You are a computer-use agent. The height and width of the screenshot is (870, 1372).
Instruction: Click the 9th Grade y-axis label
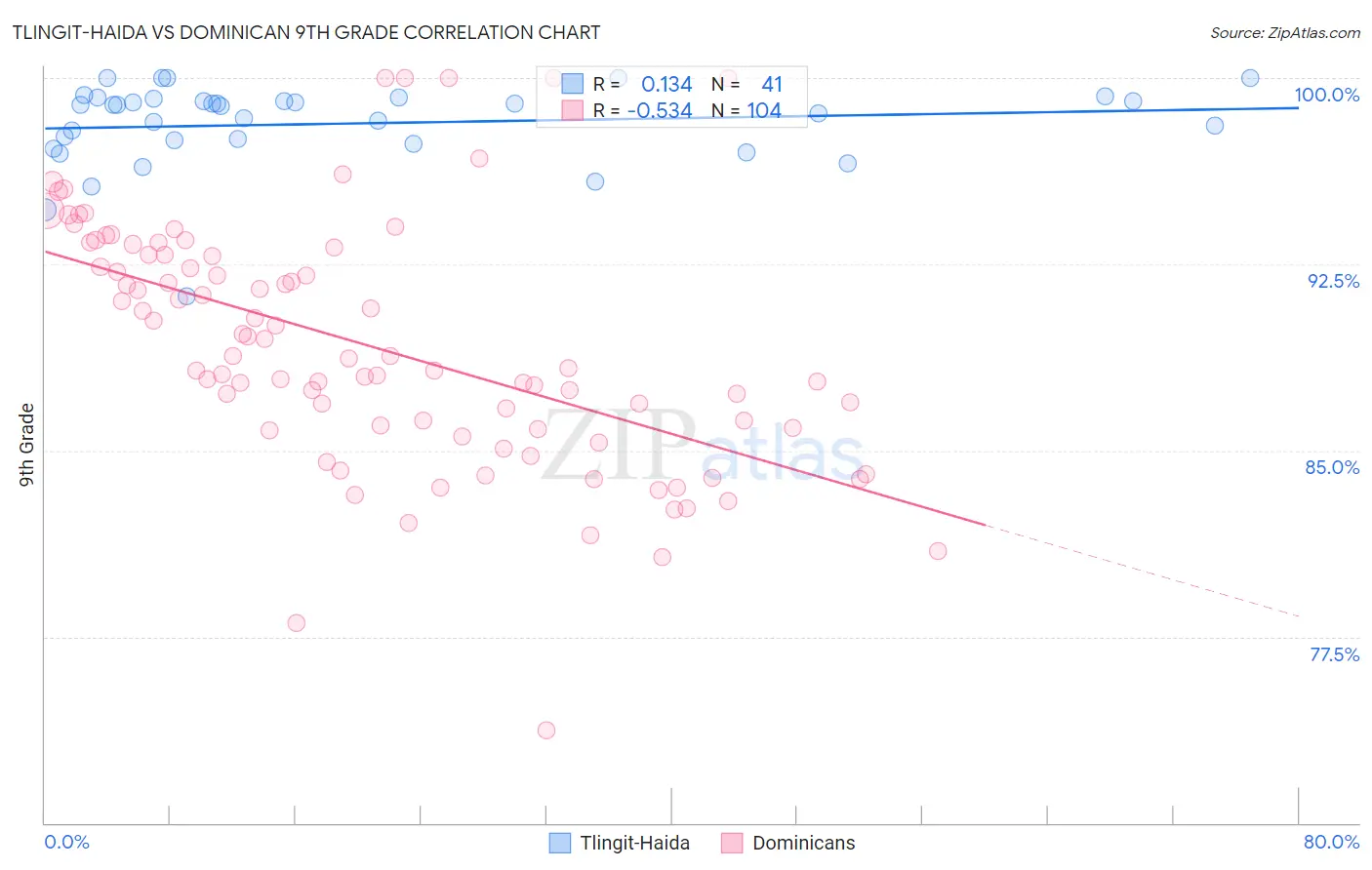[x=26, y=445]
